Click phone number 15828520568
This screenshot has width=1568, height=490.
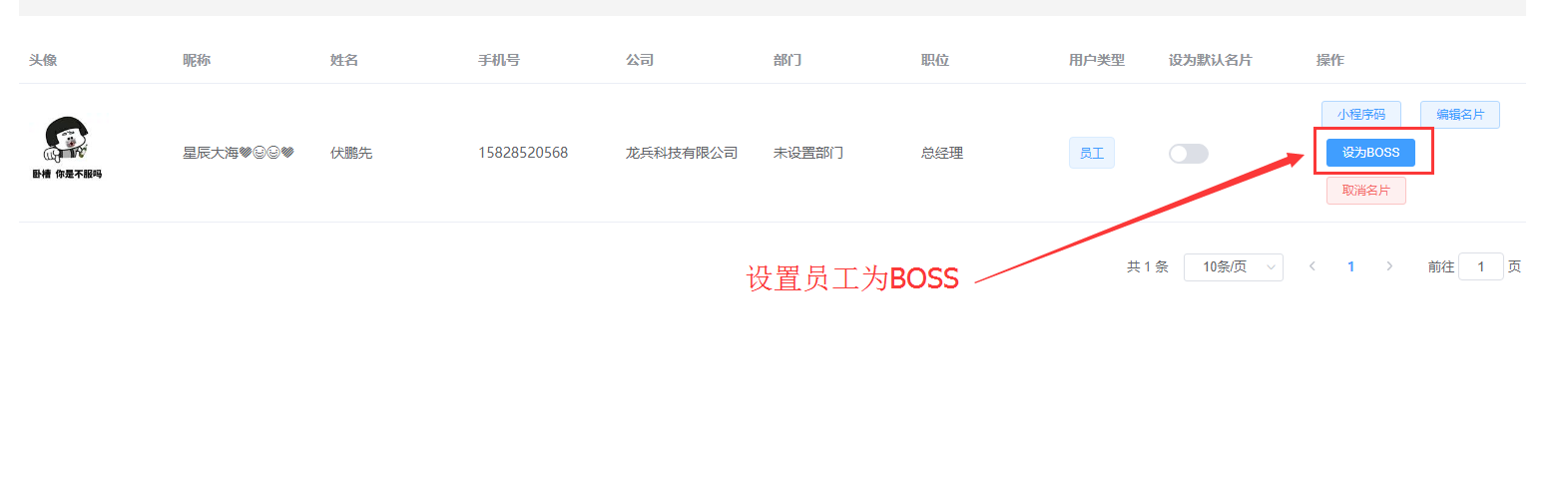523,153
